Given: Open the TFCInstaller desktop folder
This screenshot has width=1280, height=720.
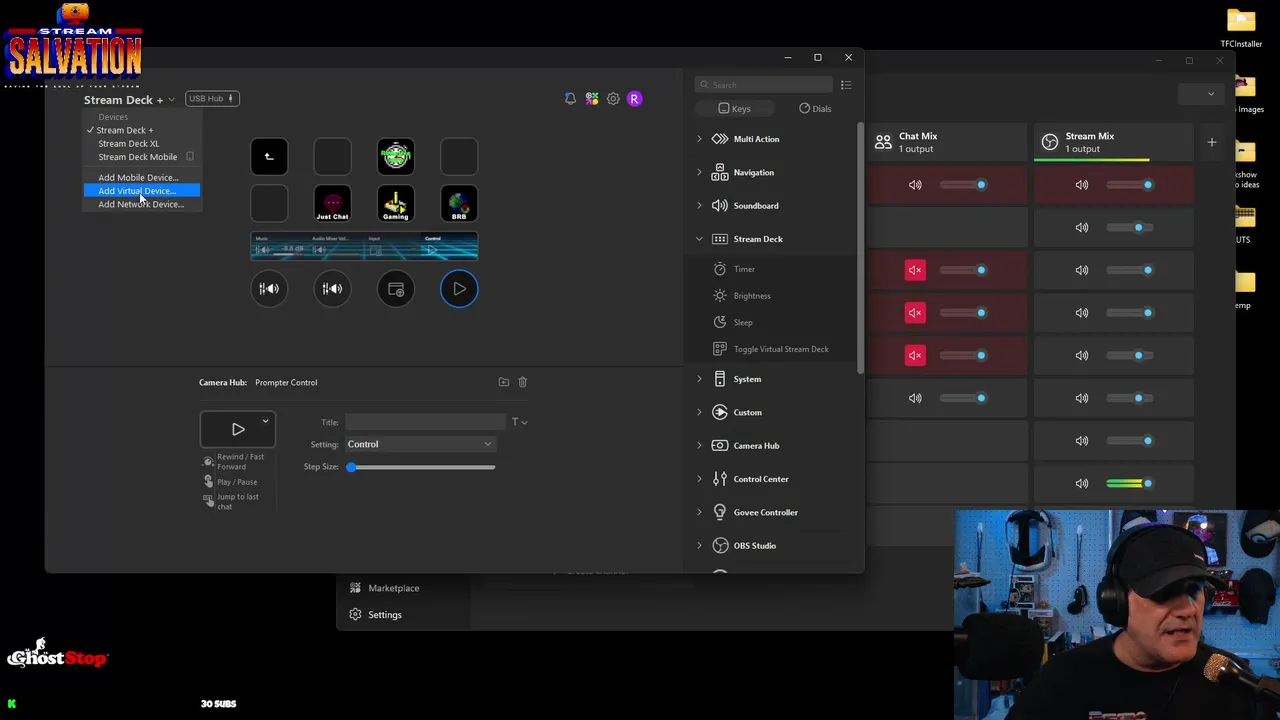Looking at the screenshot, I should tap(1241, 28).
